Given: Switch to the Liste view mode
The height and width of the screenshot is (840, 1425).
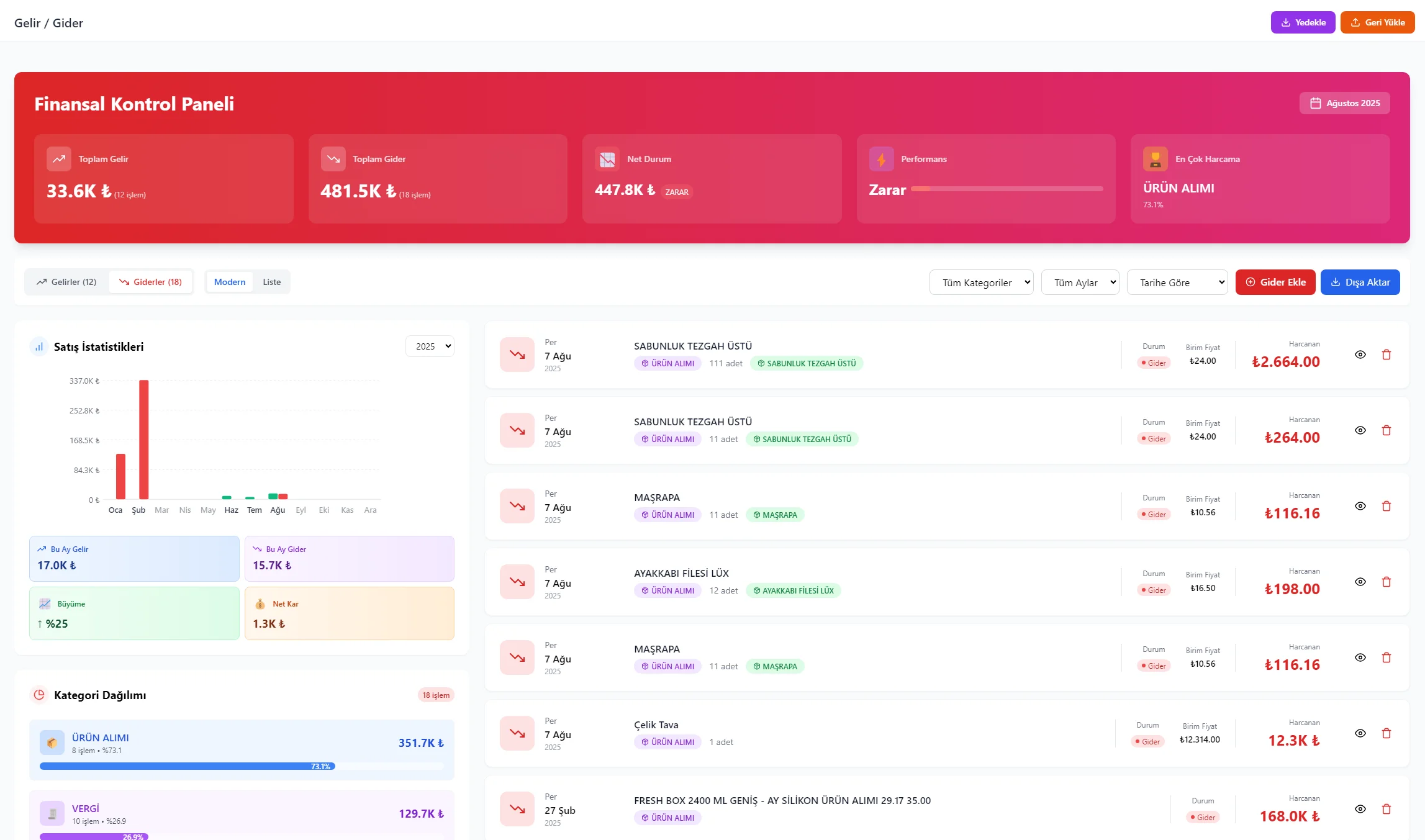Looking at the screenshot, I should coord(271,282).
